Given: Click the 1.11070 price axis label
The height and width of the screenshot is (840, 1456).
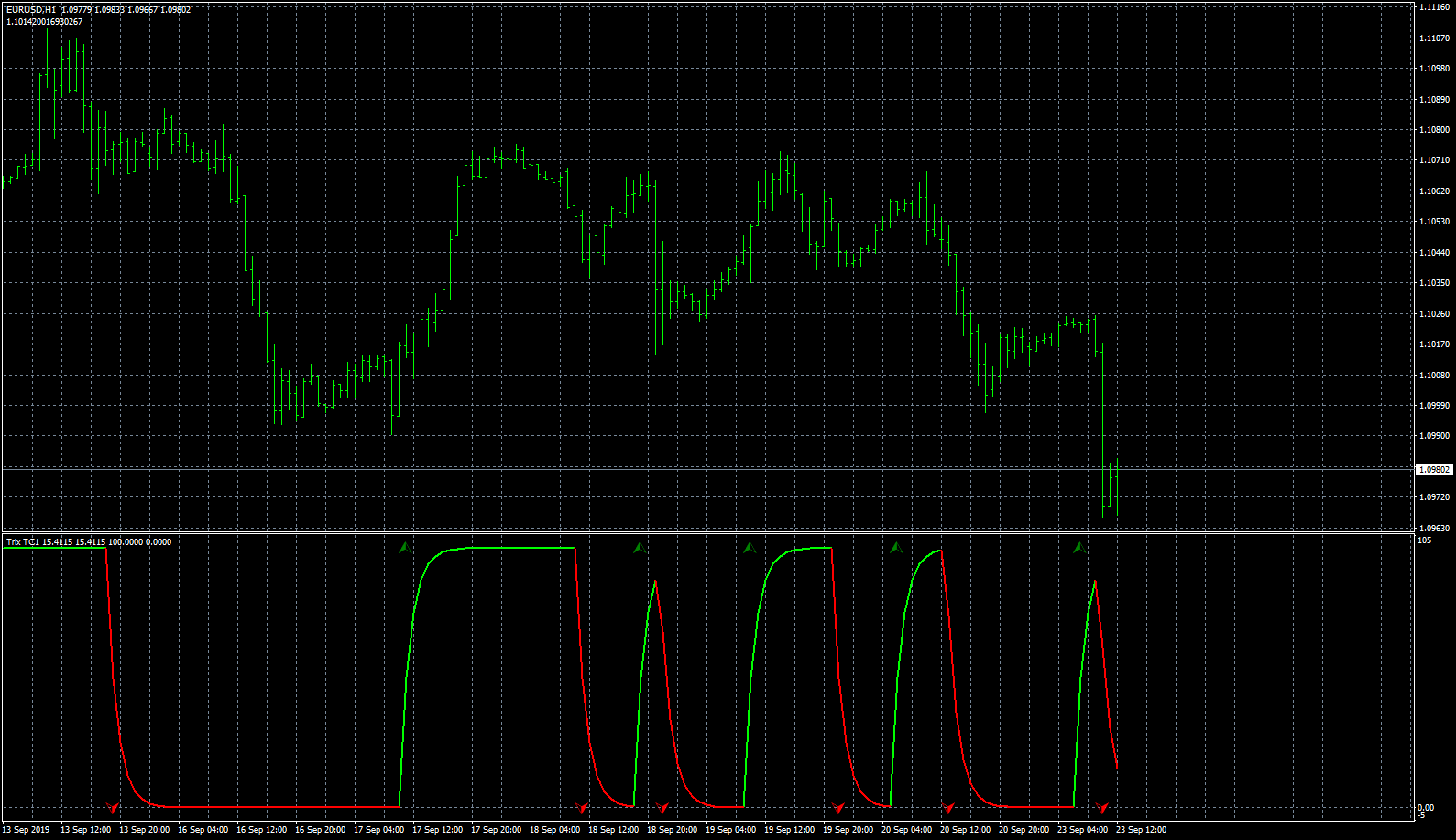Looking at the screenshot, I should tap(1434, 38).
